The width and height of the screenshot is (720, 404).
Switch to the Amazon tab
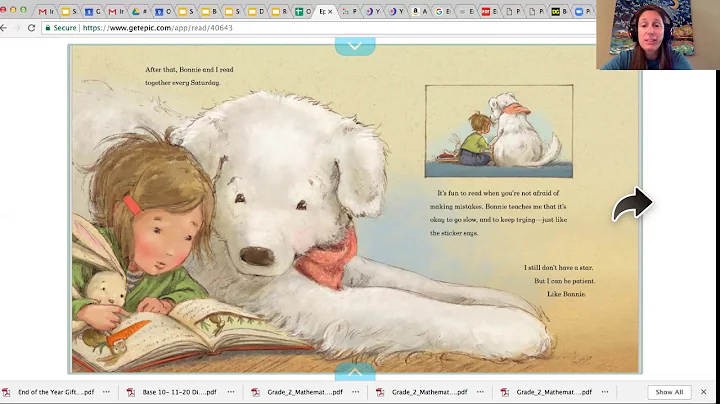pos(419,11)
